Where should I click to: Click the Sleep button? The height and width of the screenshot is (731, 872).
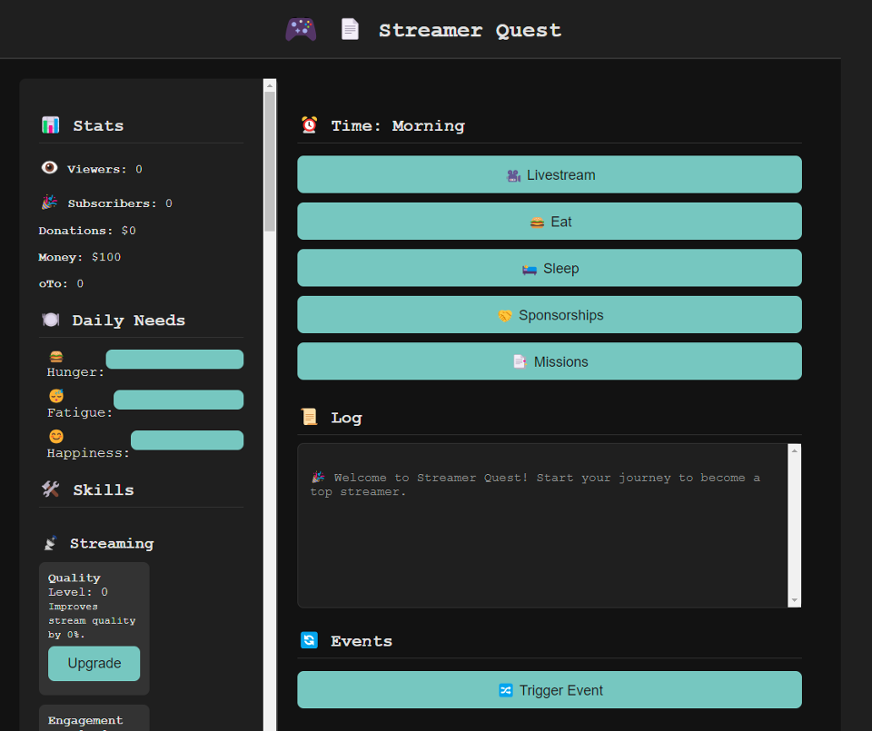pyautogui.click(x=549, y=268)
